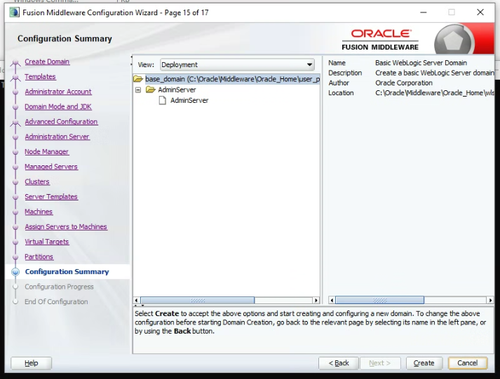
Task: Select the base_domain root tree node
Action: [x=232, y=79]
